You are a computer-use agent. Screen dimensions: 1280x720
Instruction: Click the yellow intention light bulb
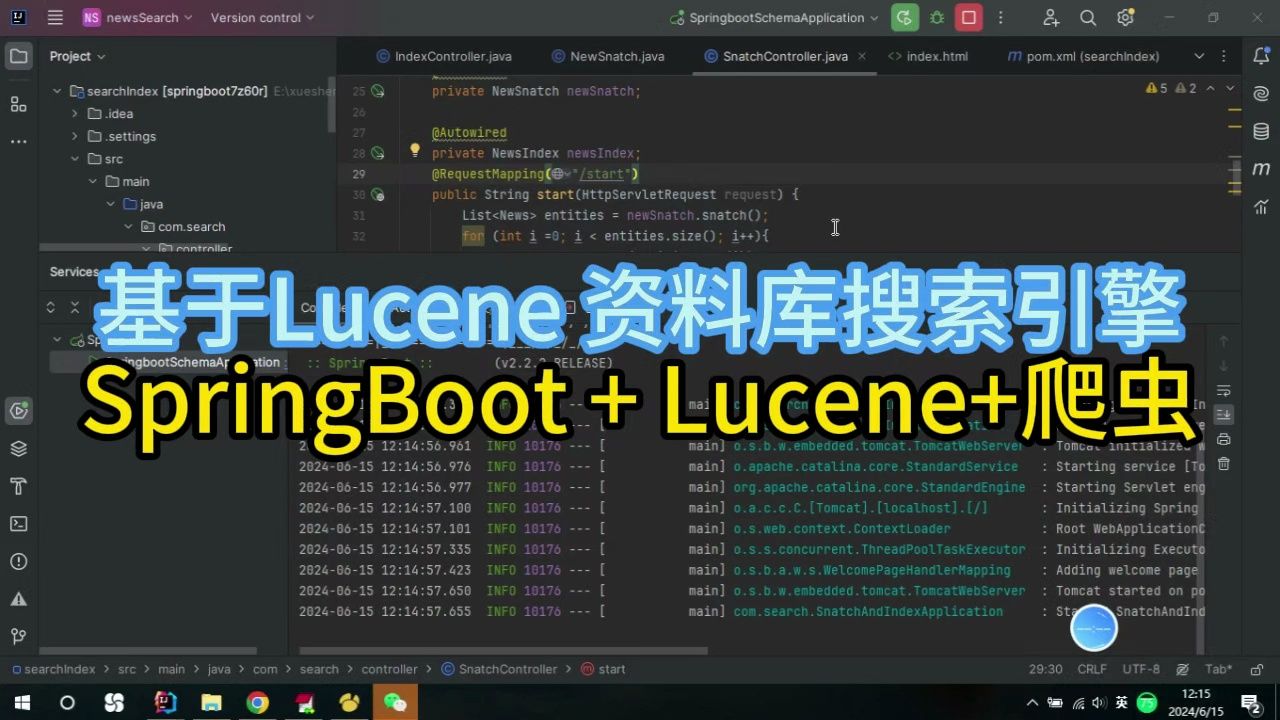click(415, 151)
